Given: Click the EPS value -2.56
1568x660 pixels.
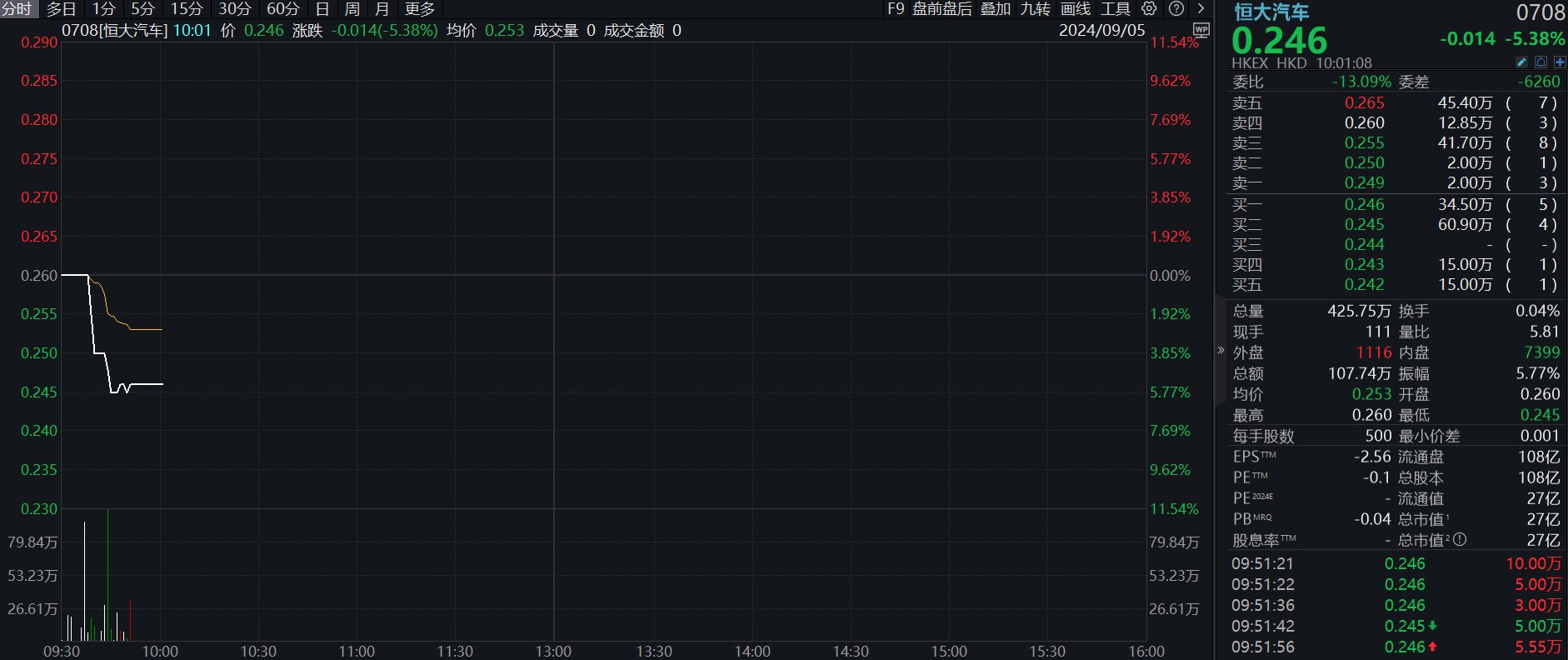Looking at the screenshot, I should (x=1372, y=457).
